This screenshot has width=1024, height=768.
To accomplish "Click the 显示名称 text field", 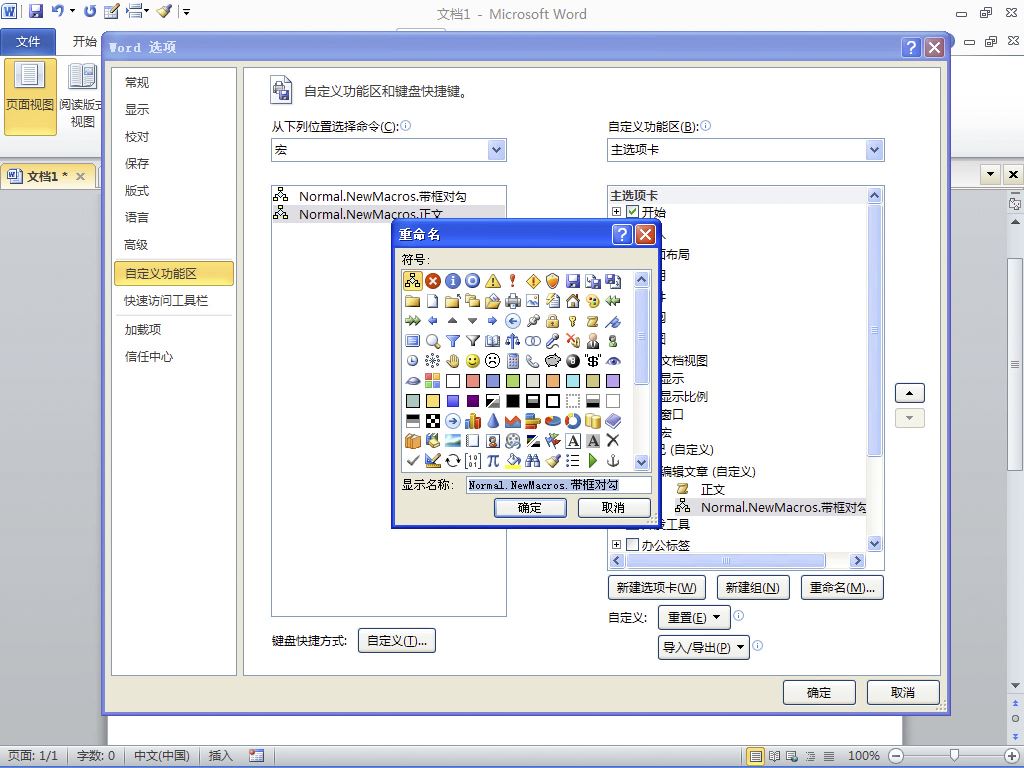I will tap(558, 485).
